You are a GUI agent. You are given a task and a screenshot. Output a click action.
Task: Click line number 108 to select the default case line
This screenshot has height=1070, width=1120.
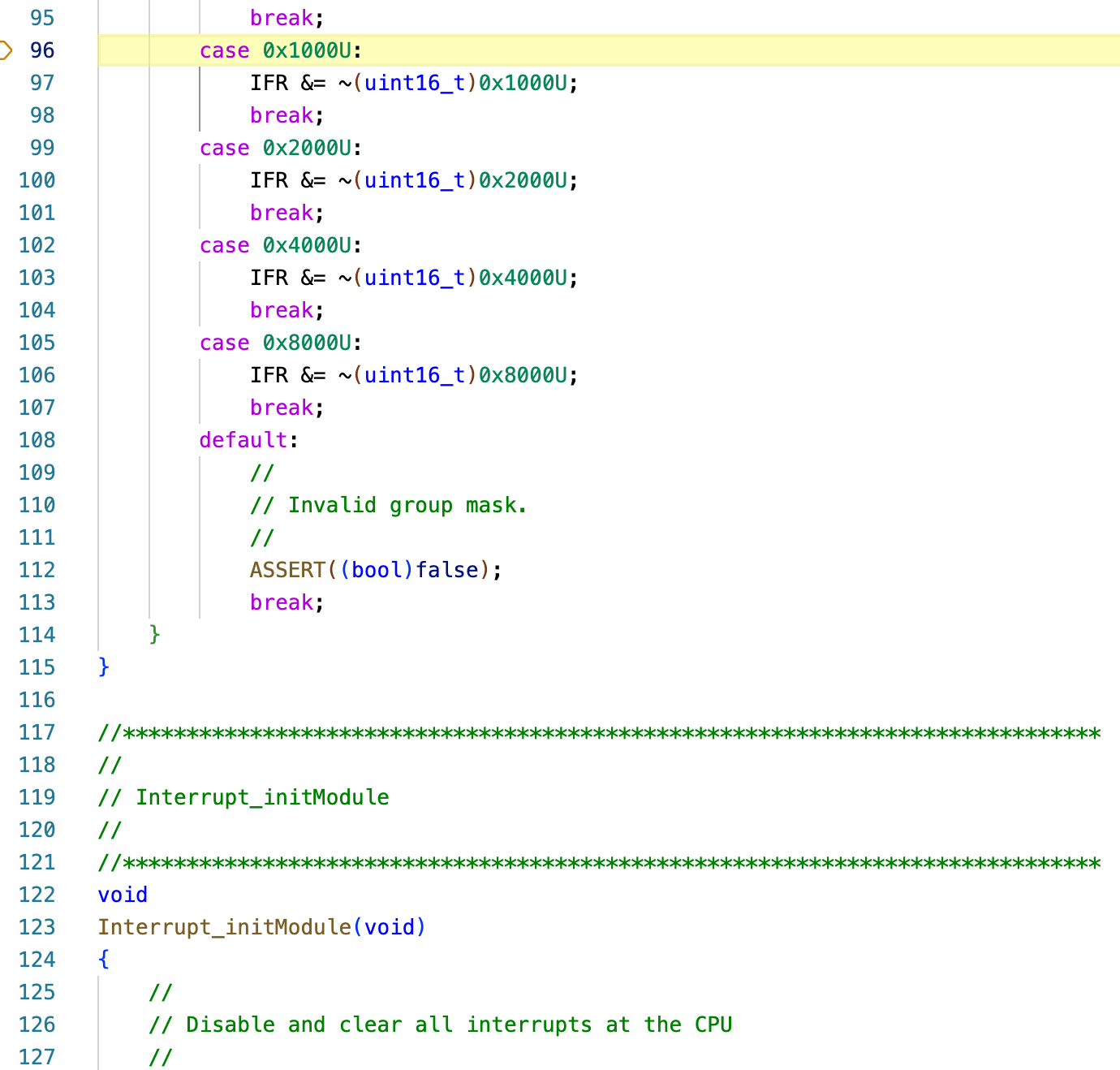[37, 440]
